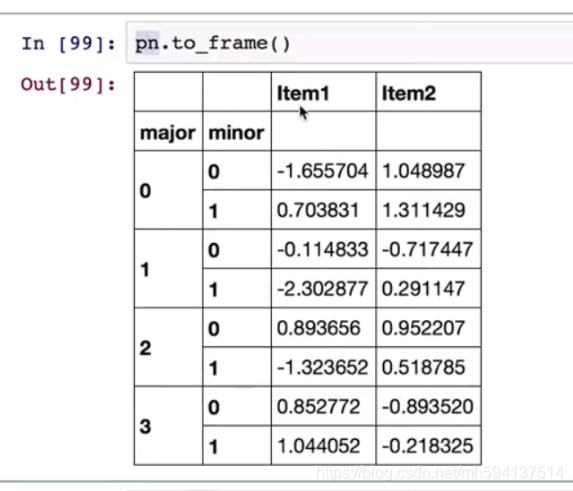The height and width of the screenshot is (491, 573).
Task: Select cell value -0.893520
Action: coord(428,407)
